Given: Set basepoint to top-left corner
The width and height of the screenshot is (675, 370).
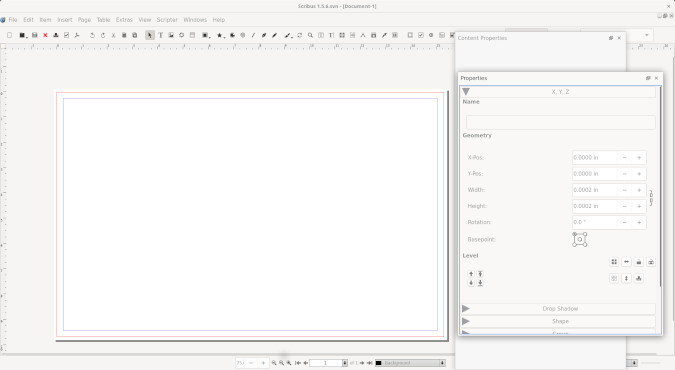Looking at the screenshot, I should click(574, 234).
